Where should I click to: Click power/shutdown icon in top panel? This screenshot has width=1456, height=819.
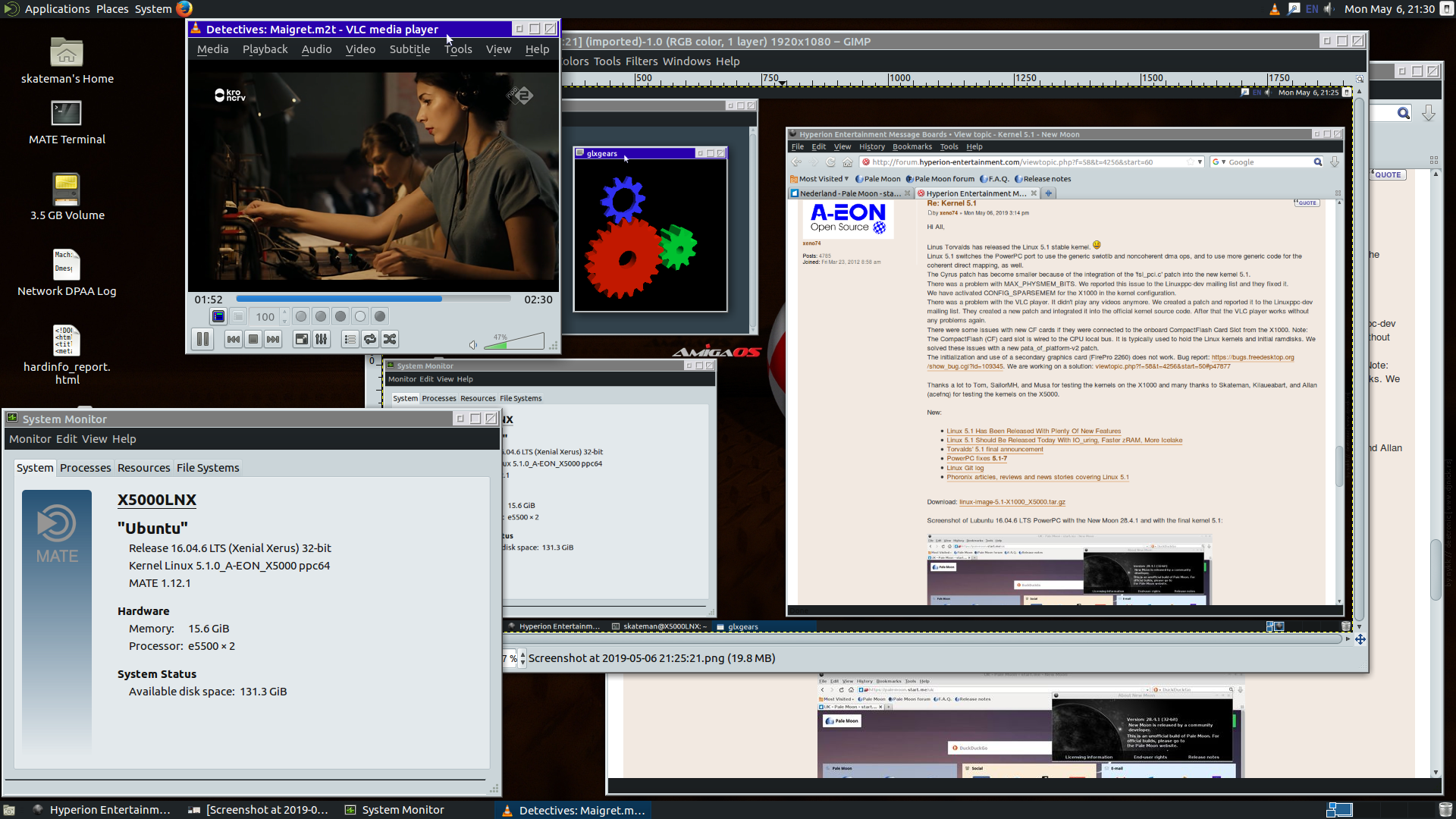1446,9
